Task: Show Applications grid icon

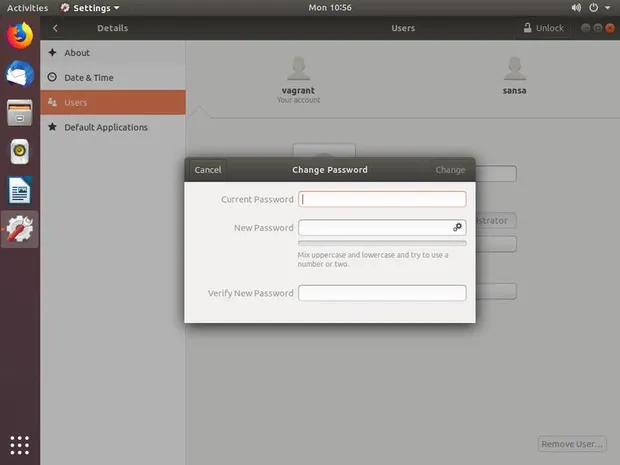Action: tap(19, 445)
